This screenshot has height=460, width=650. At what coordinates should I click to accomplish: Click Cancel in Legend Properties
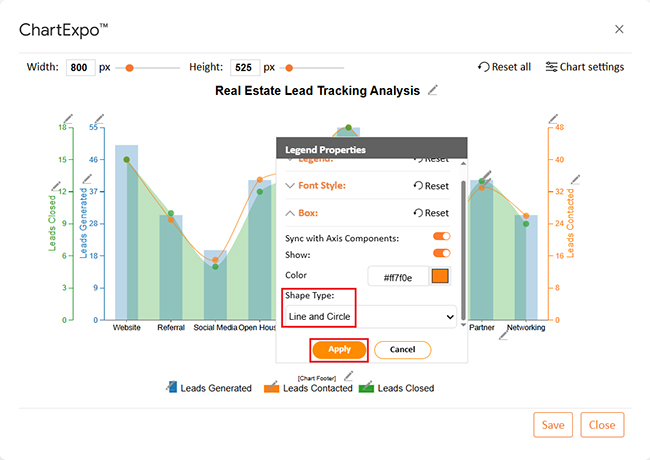pyautogui.click(x=402, y=350)
